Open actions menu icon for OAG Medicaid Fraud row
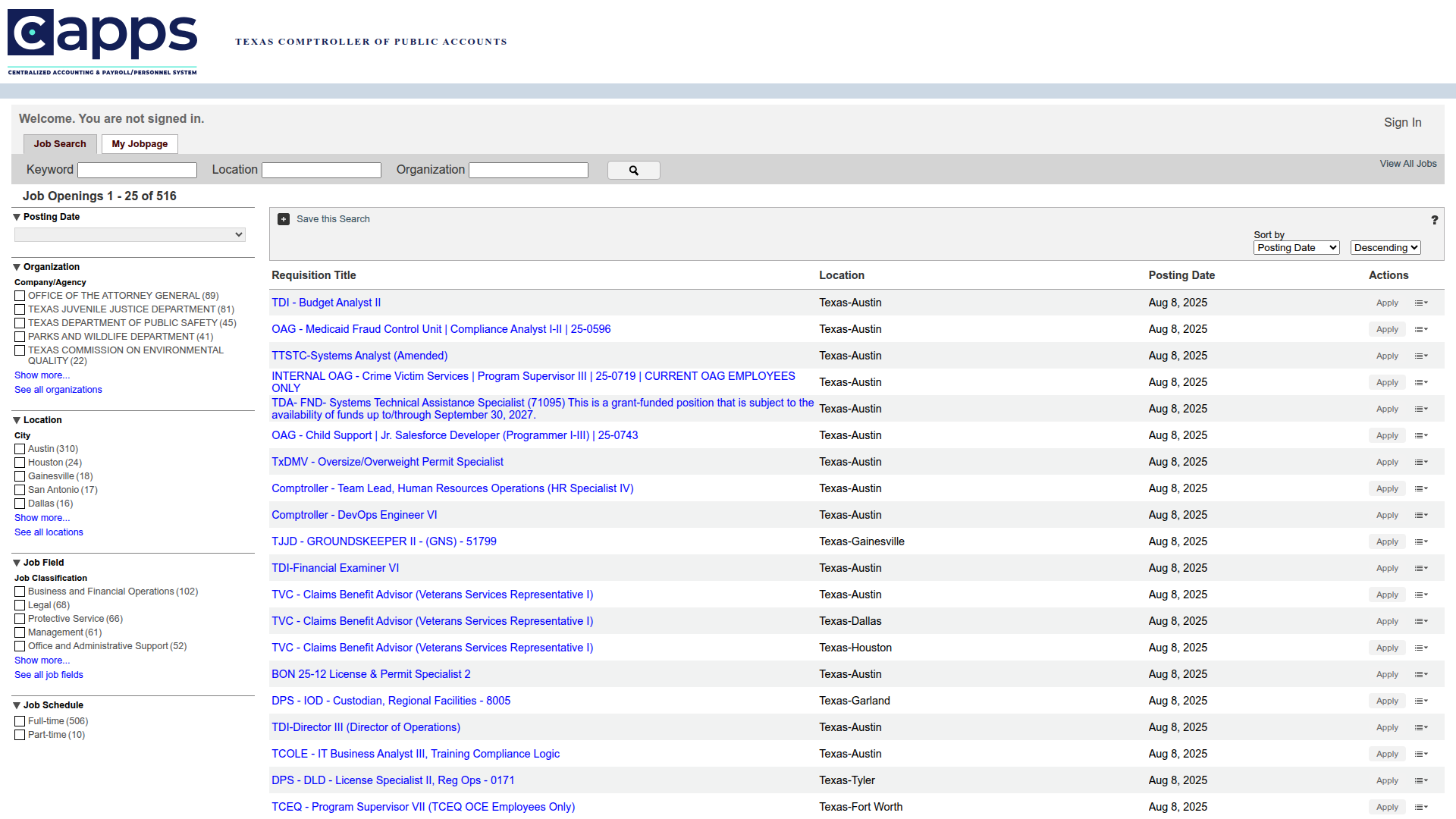The height and width of the screenshot is (819, 1456). click(x=1421, y=330)
